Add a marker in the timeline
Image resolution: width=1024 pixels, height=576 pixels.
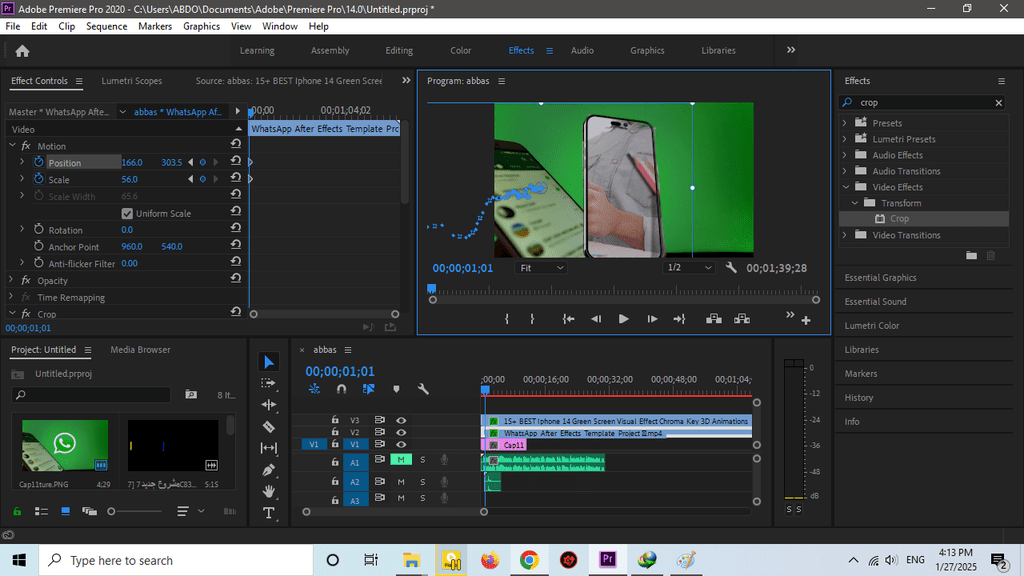[x=396, y=389]
